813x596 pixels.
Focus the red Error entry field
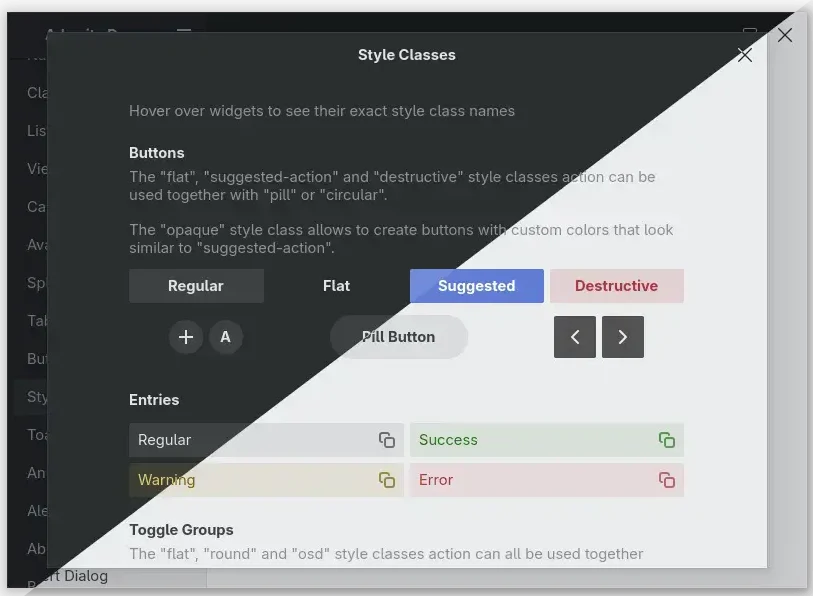point(530,480)
